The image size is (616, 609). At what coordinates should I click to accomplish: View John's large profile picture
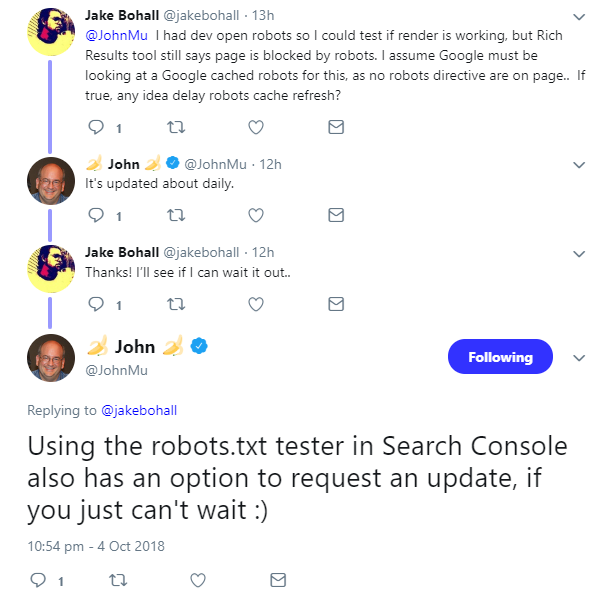(51, 358)
